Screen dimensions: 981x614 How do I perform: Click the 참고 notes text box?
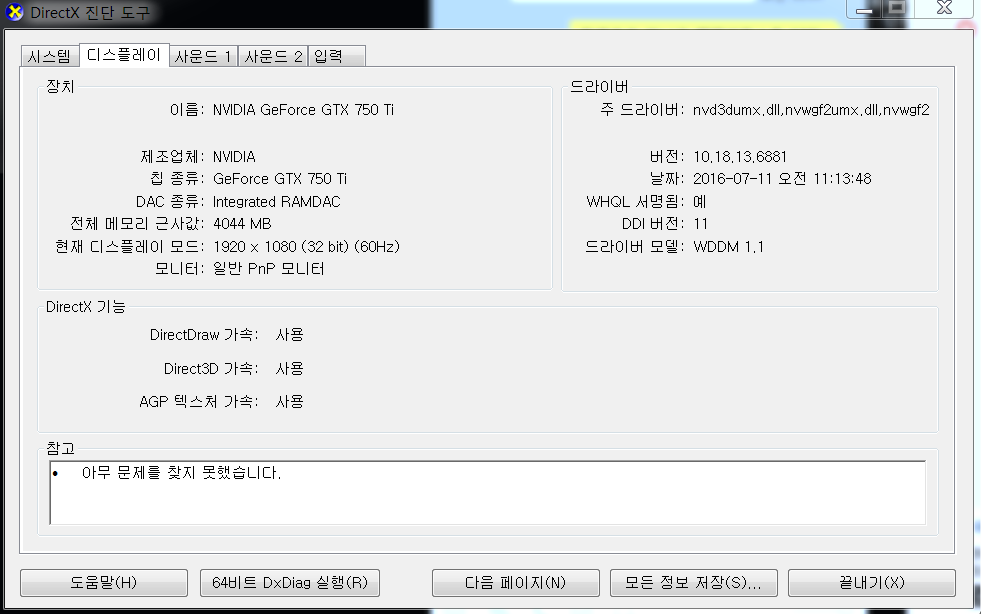point(487,493)
